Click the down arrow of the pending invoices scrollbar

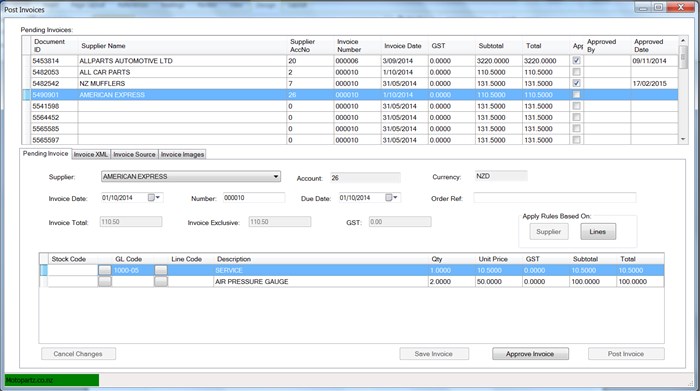(683, 140)
